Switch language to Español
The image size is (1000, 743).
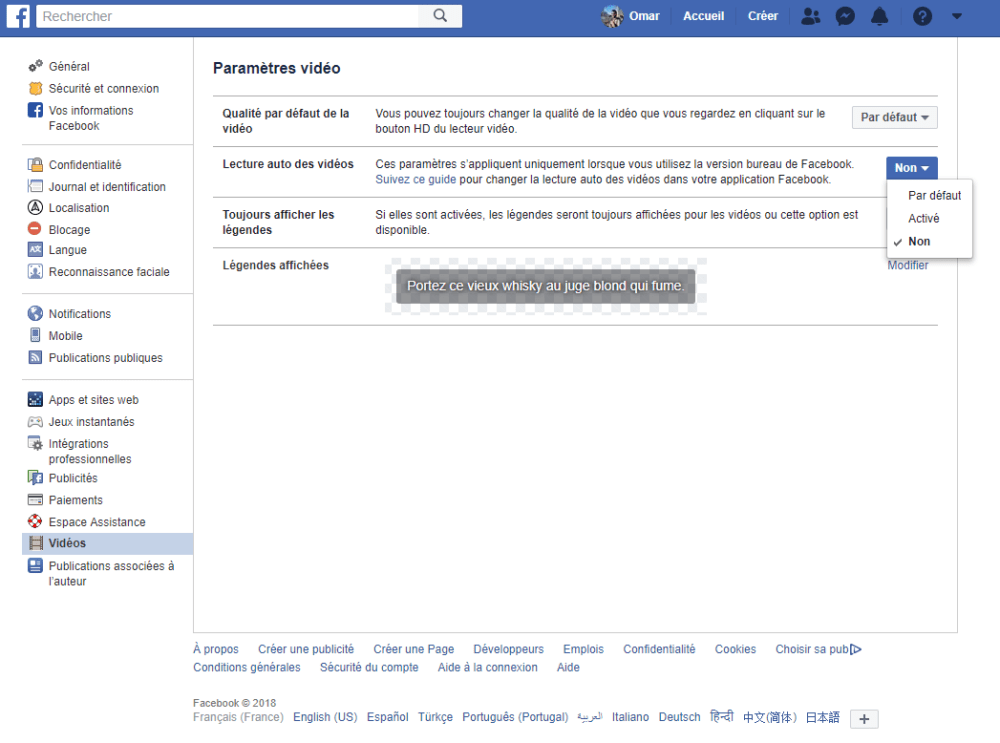387,717
